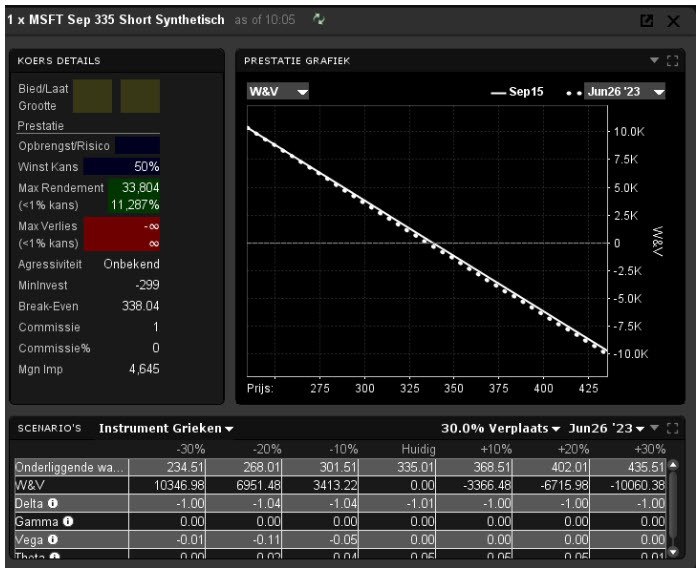Show Gamma info icon
The width and height of the screenshot is (699, 571).
68,521
